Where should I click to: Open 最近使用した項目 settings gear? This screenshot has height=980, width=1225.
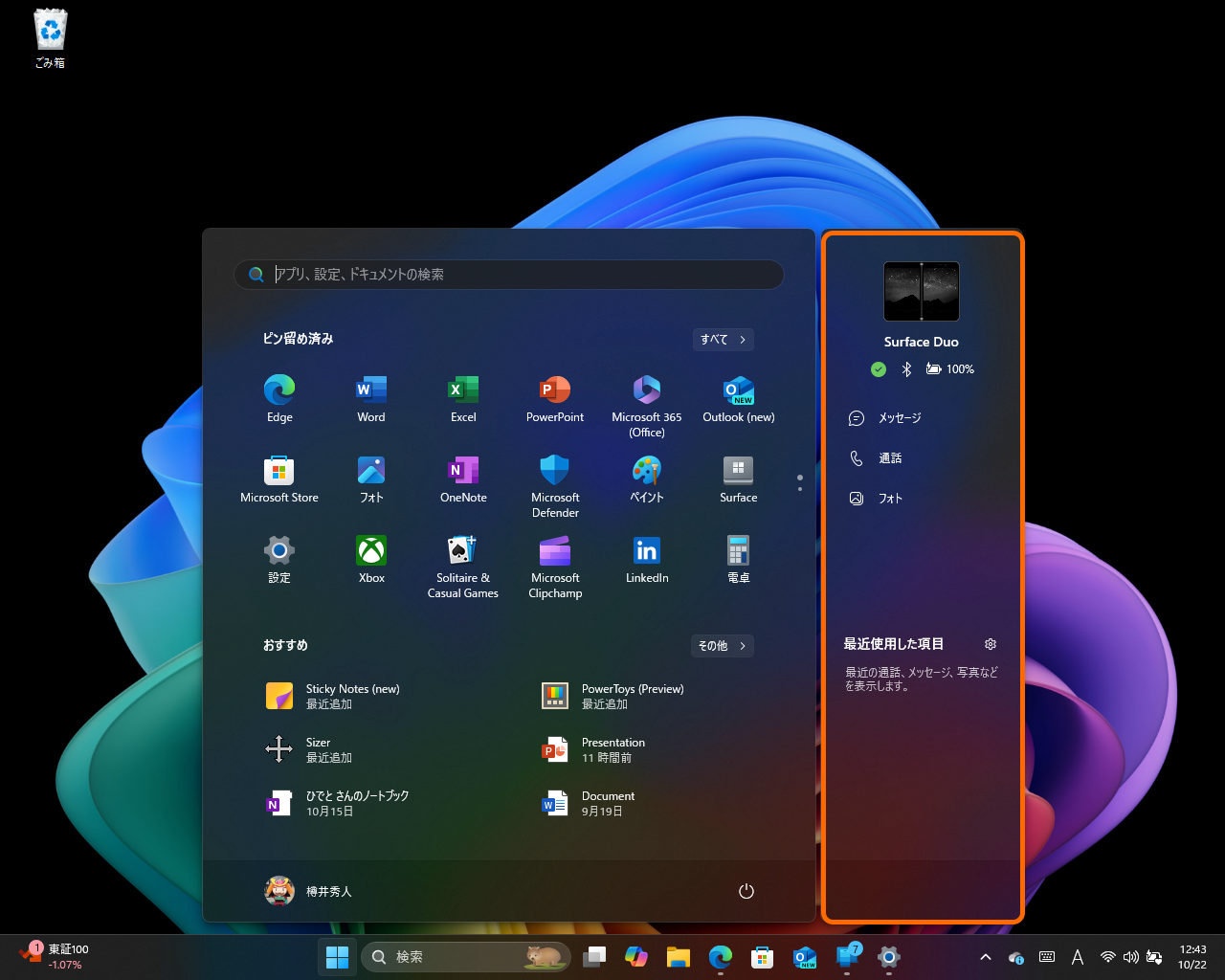click(991, 644)
